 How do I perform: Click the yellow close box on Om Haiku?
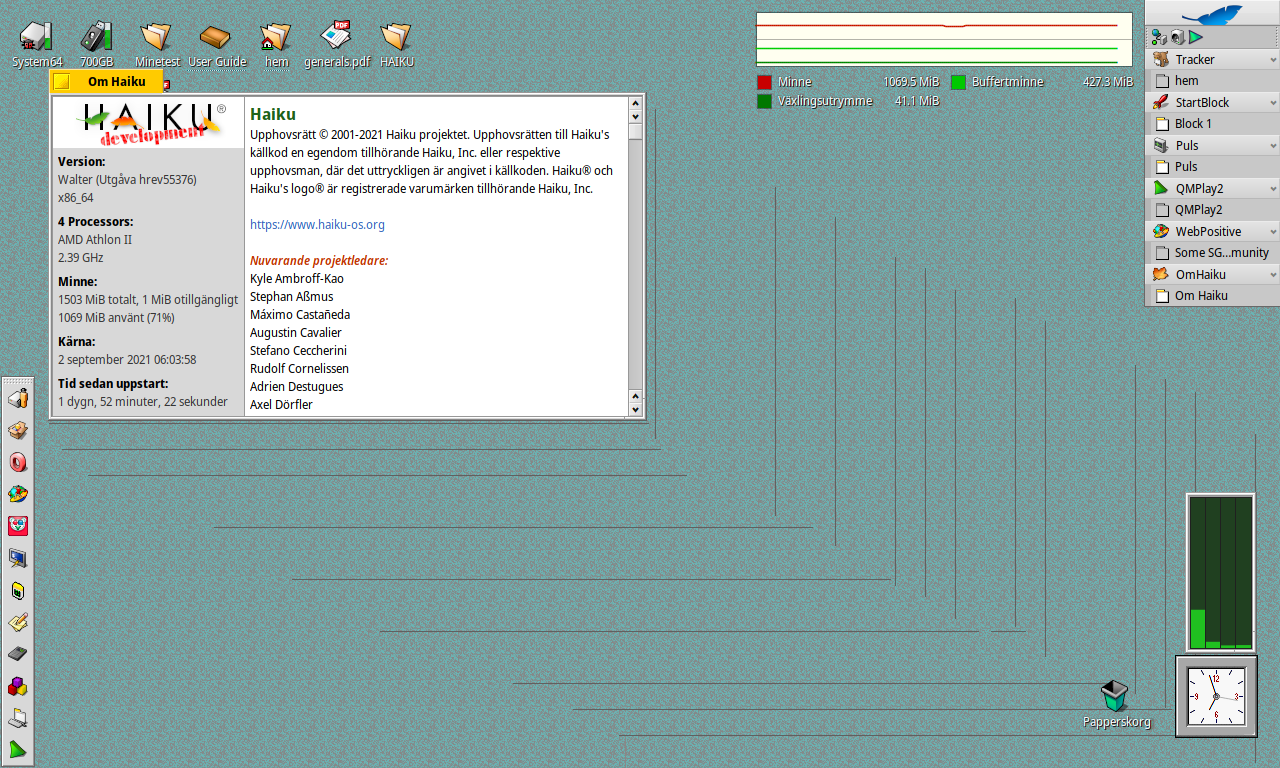tap(62, 82)
